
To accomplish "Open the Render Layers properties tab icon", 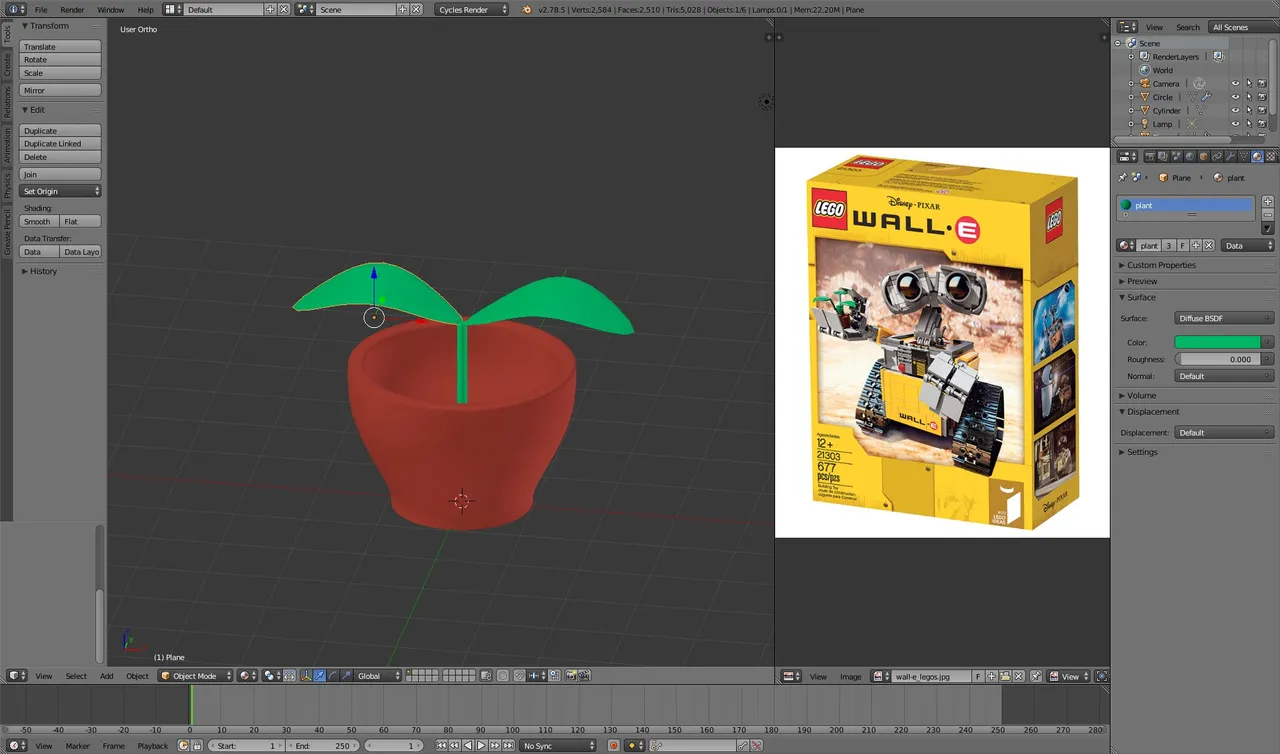I will [x=1163, y=156].
